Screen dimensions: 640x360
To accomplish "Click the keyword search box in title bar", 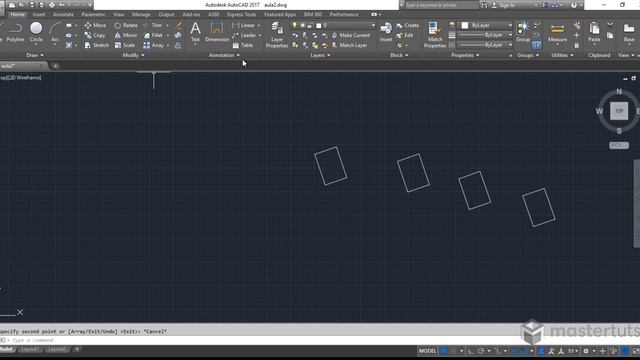I will tap(441, 5).
